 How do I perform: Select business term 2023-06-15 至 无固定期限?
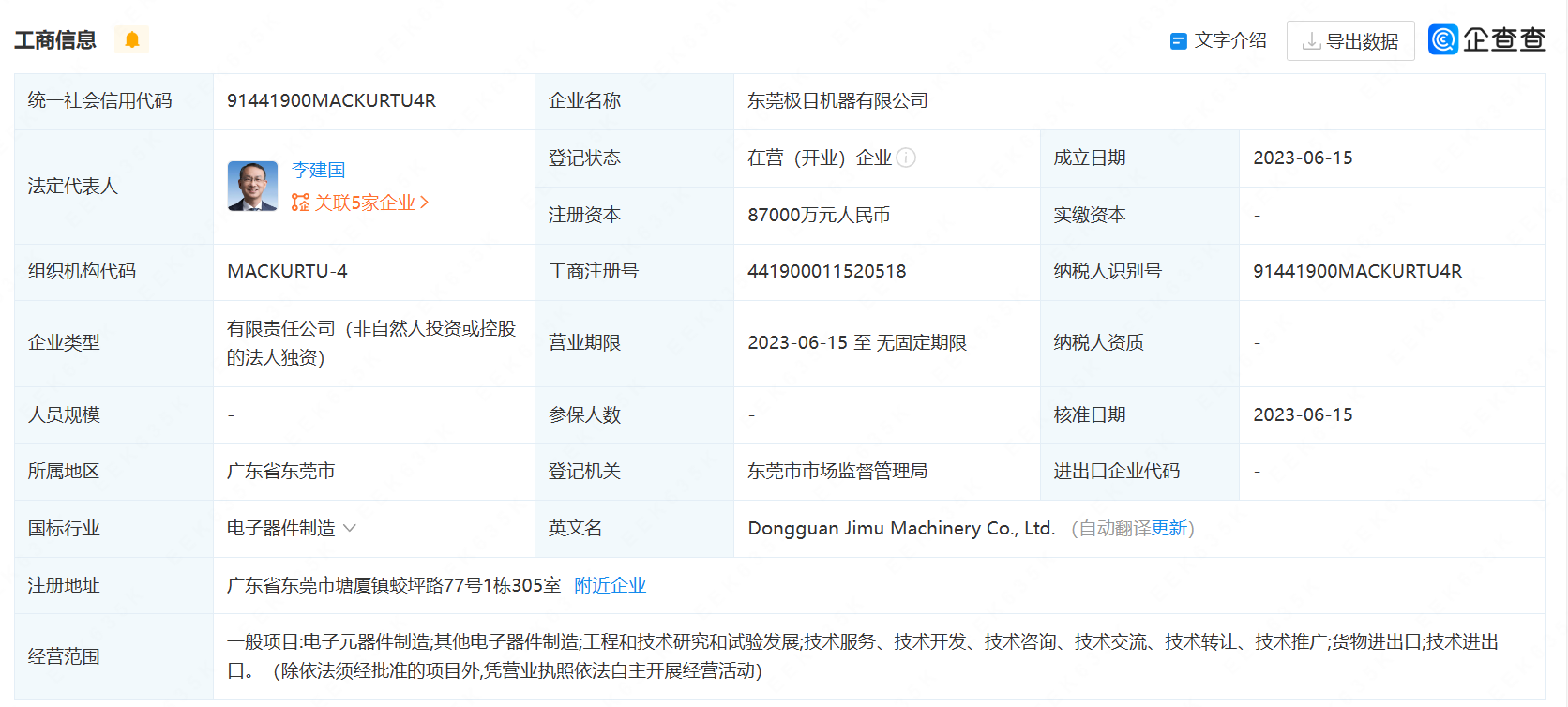pos(857,342)
